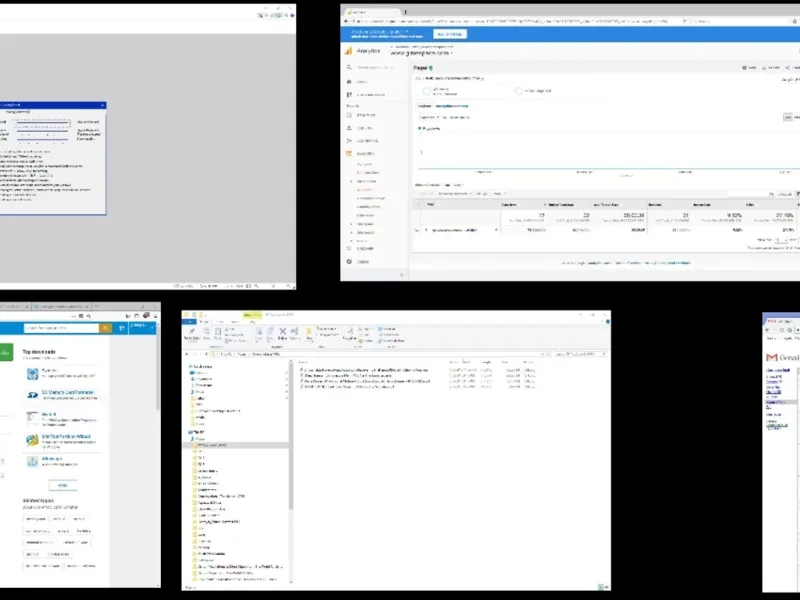The image size is (800, 600).
Task: Click the Export button in the Analytics report header
Action: coord(771,68)
